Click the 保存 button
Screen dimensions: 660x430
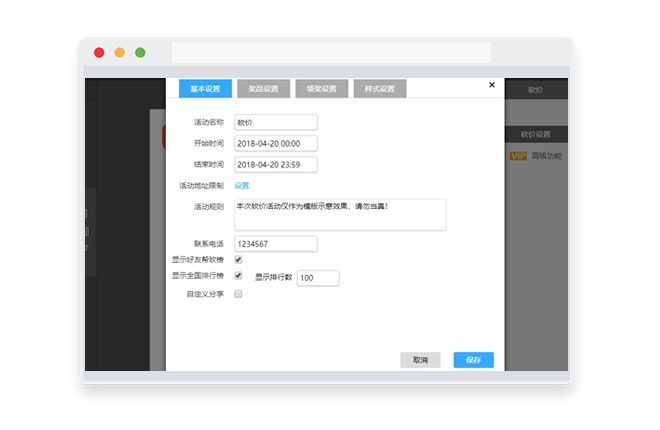point(474,360)
